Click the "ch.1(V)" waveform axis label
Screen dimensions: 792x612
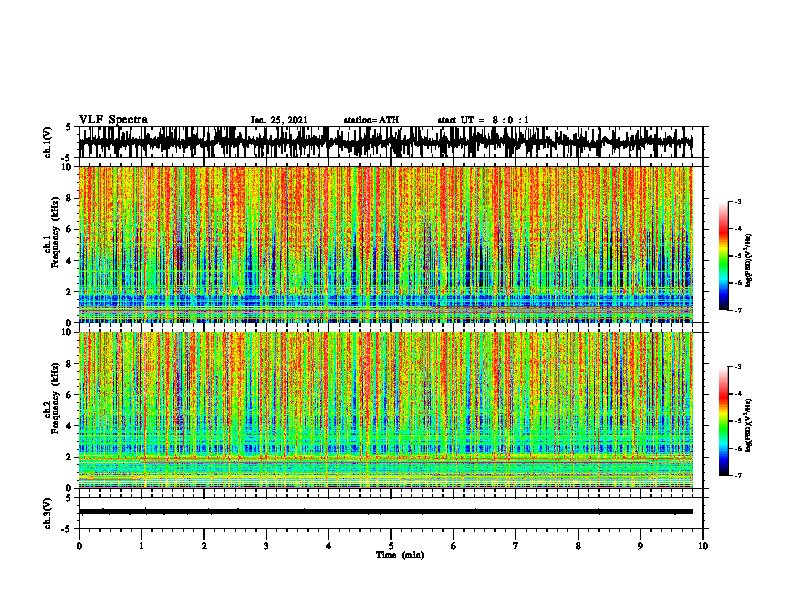47,142
